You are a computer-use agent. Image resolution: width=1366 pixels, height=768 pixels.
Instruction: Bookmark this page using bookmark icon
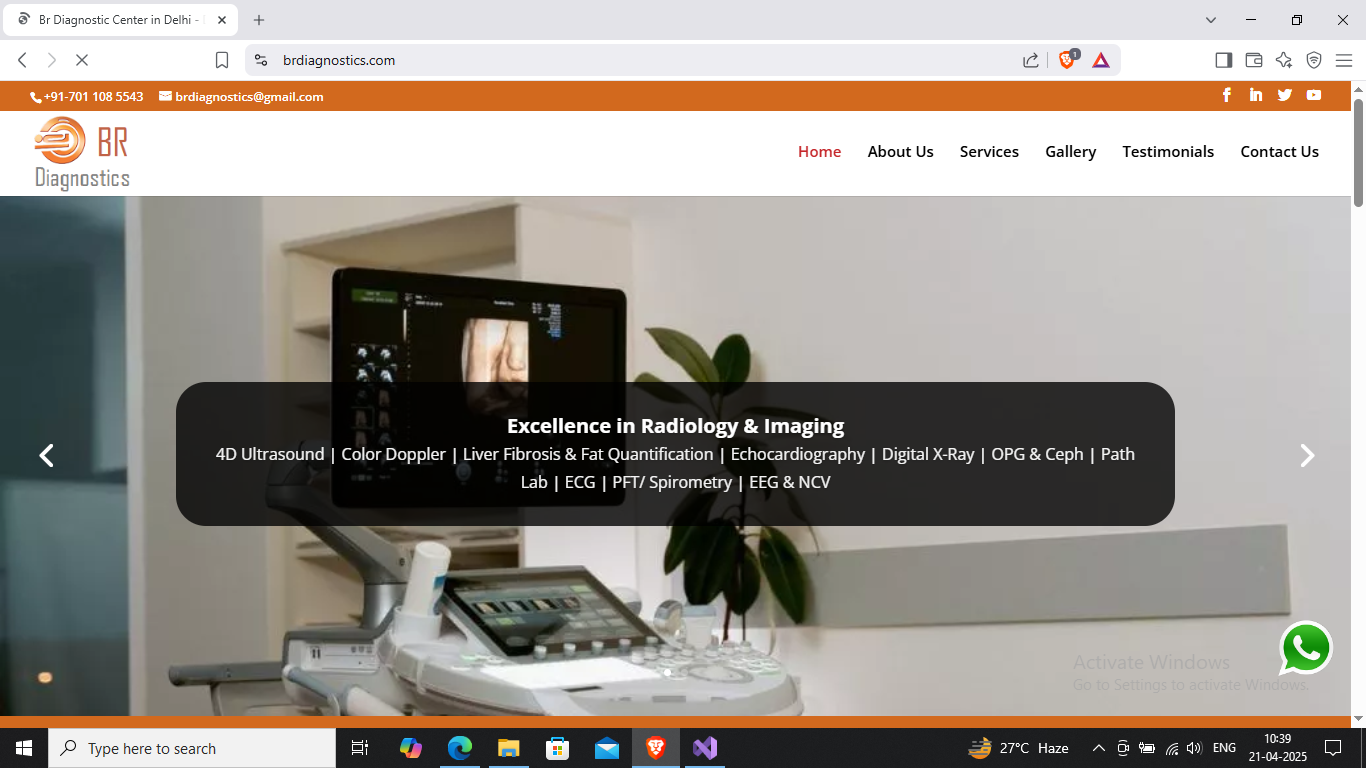click(222, 60)
